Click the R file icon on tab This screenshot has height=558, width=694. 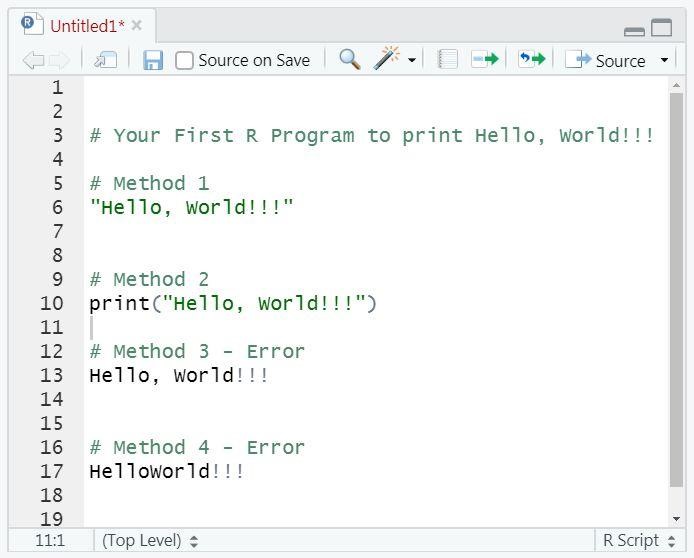click(32, 23)
